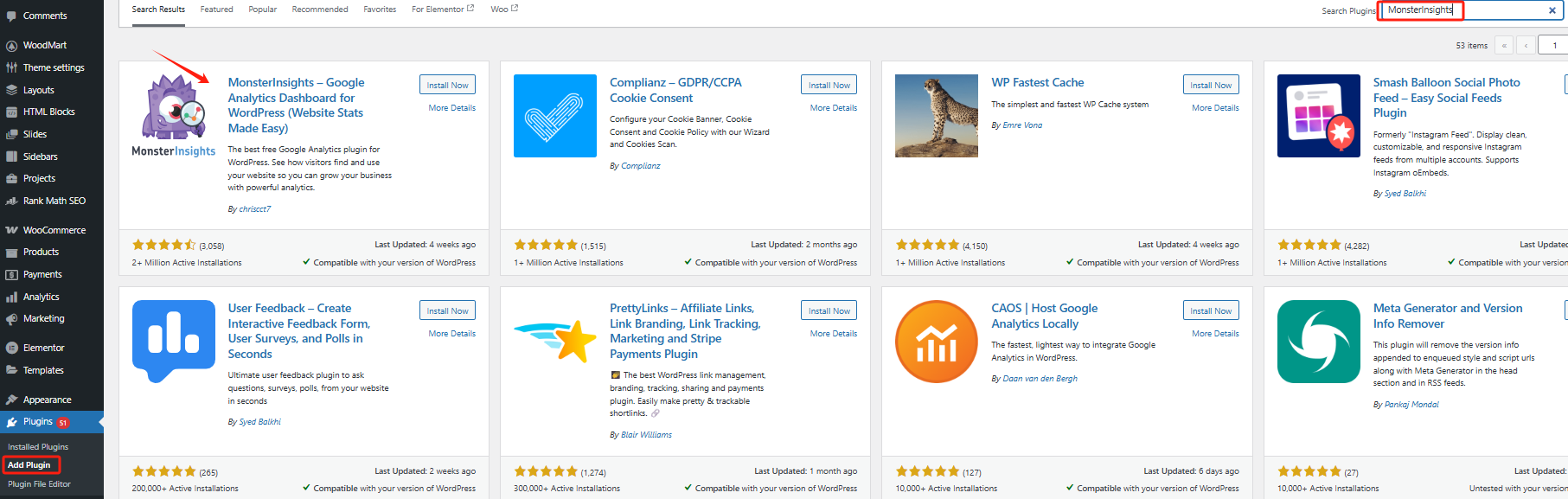Open the Analytics bar chart icon
This screenshot has height=499, width=1568.
pyautogui.click(x=11, y=297)
